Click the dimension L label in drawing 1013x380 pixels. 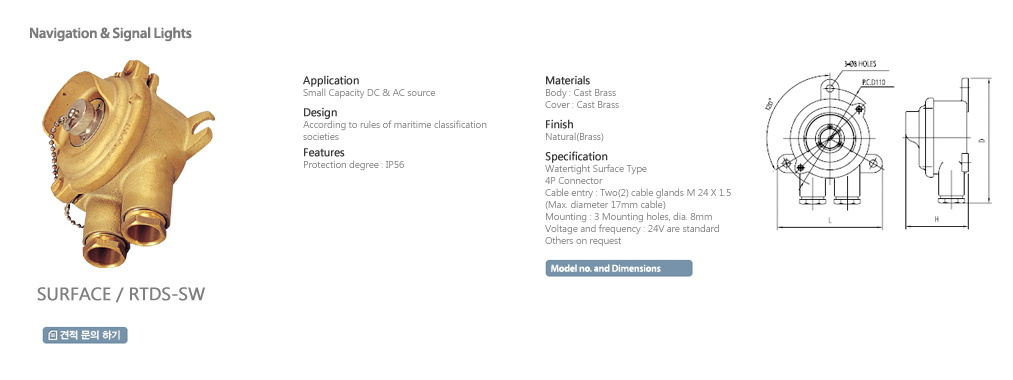(x=830, y=220)
